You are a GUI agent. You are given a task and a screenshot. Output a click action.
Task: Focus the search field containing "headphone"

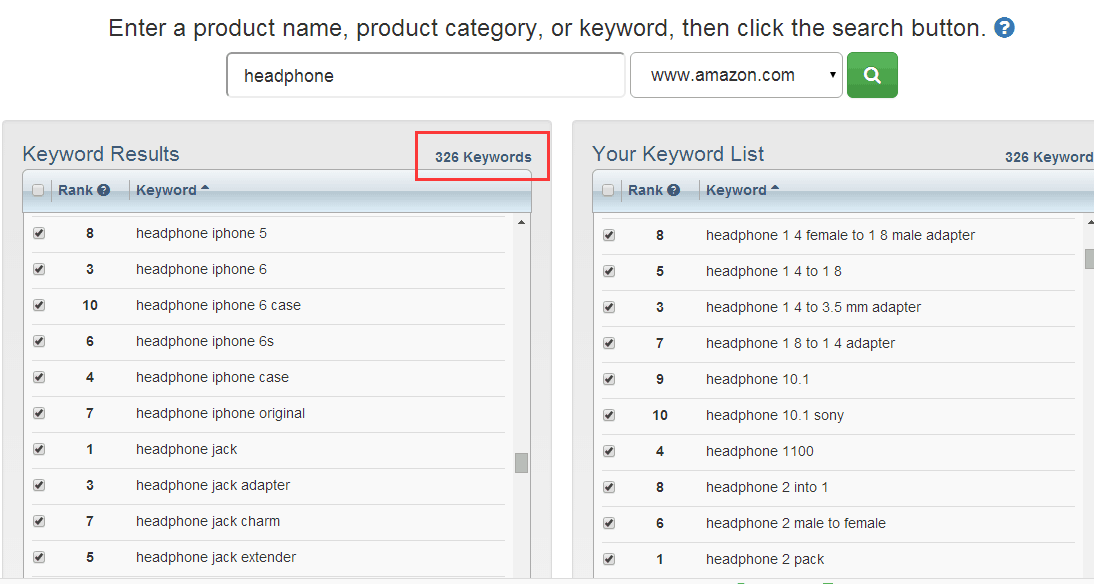pyautogui.click(x=426, y=75)
